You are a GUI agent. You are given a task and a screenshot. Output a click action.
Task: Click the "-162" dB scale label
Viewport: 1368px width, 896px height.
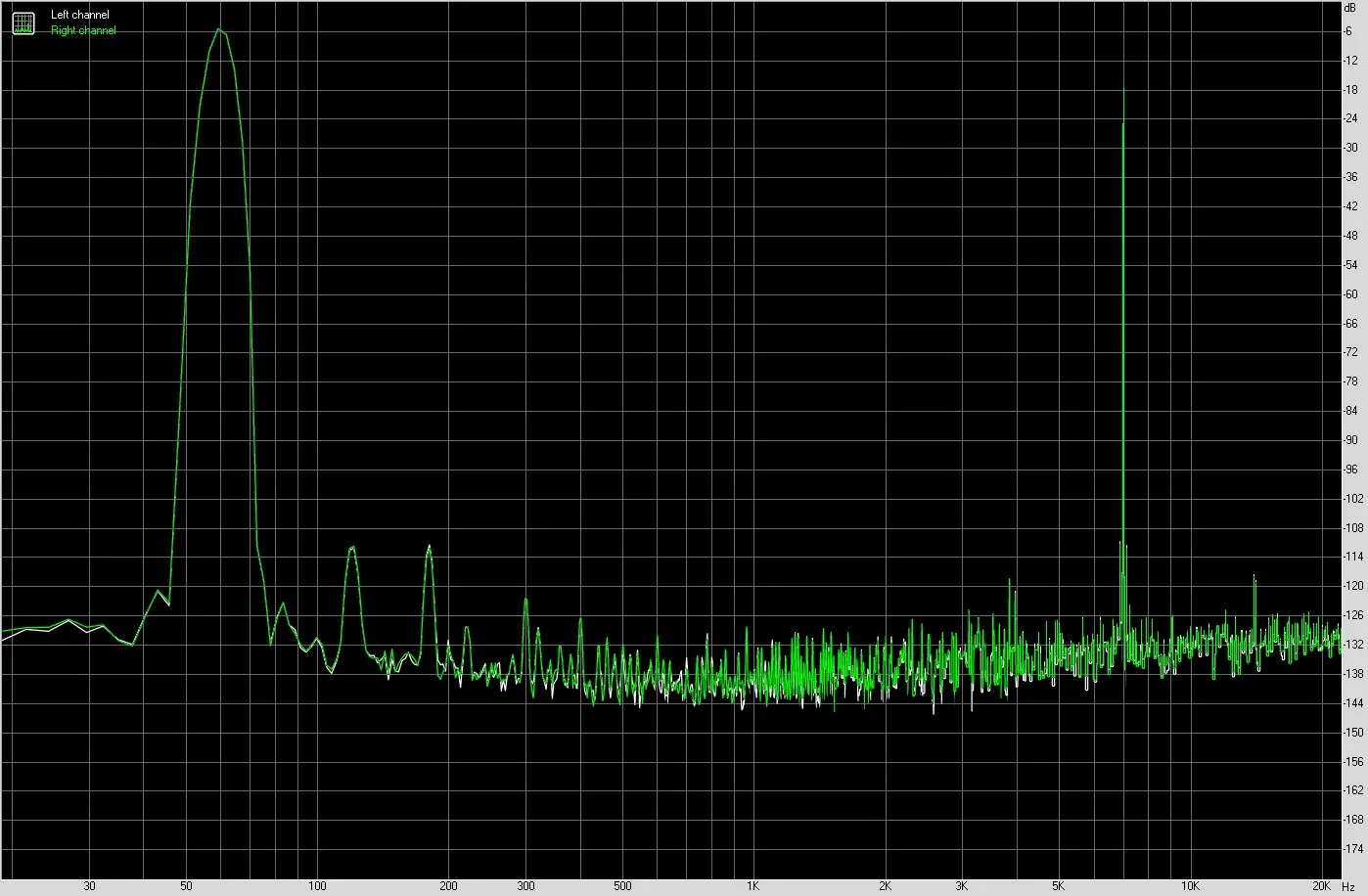(x=1353, y=790)
